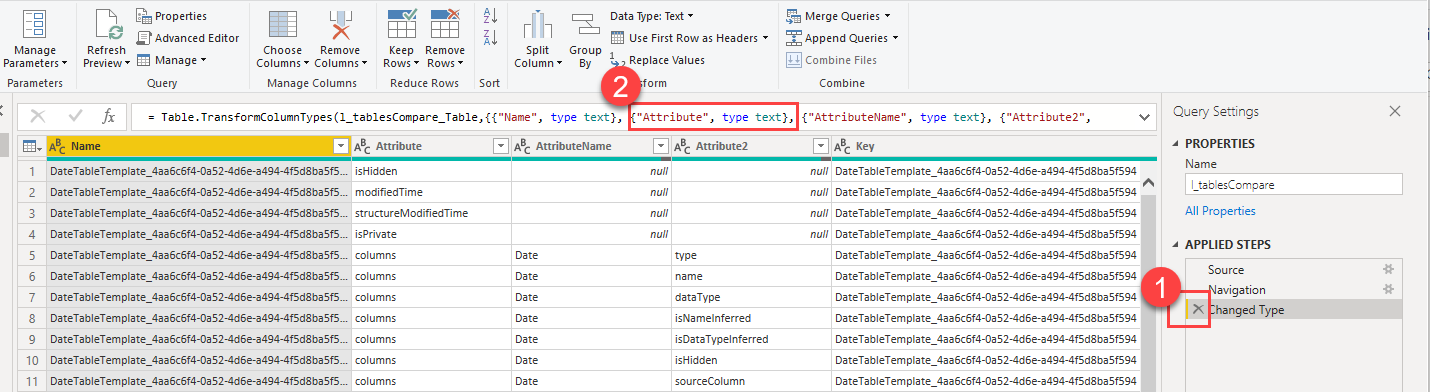
Task: Click the Remove Columns icon
Action: (340, 24)
